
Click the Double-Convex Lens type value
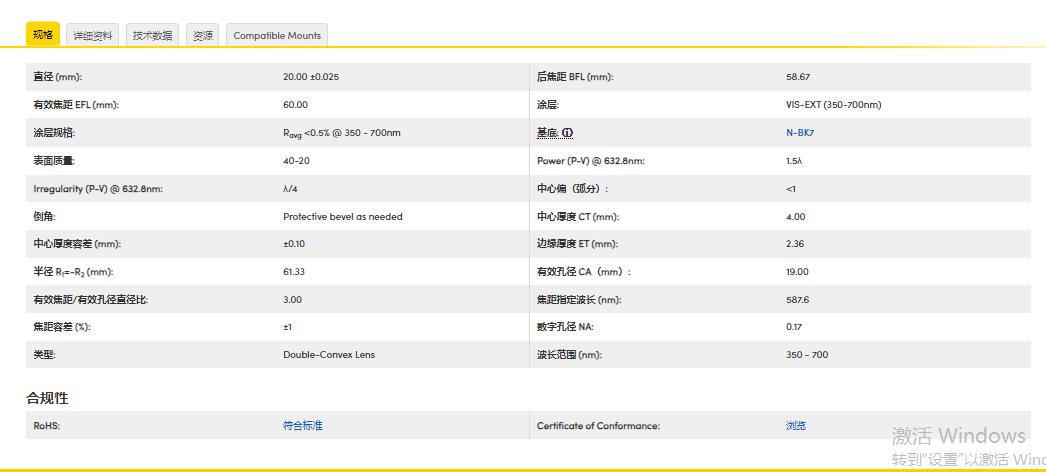coord(329,355)
